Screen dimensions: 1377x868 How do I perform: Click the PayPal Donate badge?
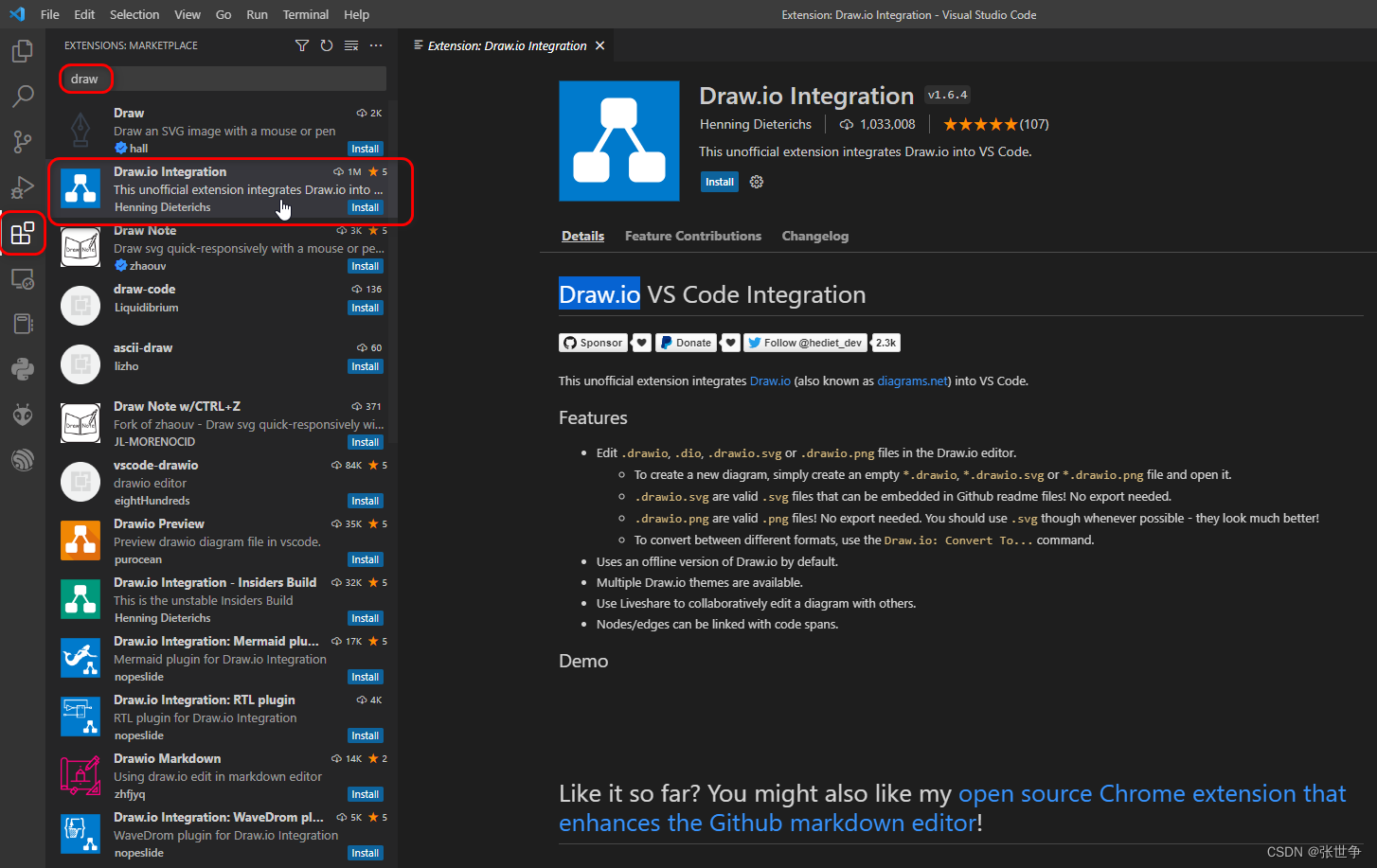pos(686,343)
